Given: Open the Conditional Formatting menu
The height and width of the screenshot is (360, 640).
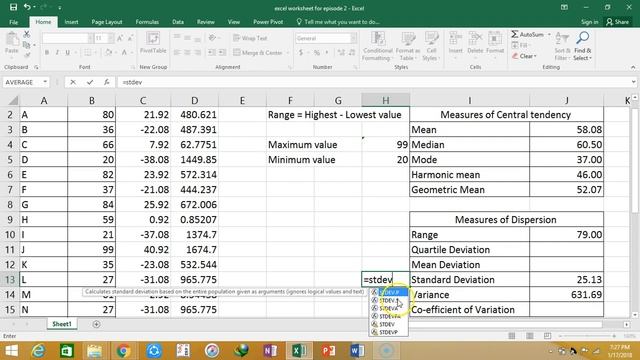Looking at the screenshot, I should pos(378,46).
